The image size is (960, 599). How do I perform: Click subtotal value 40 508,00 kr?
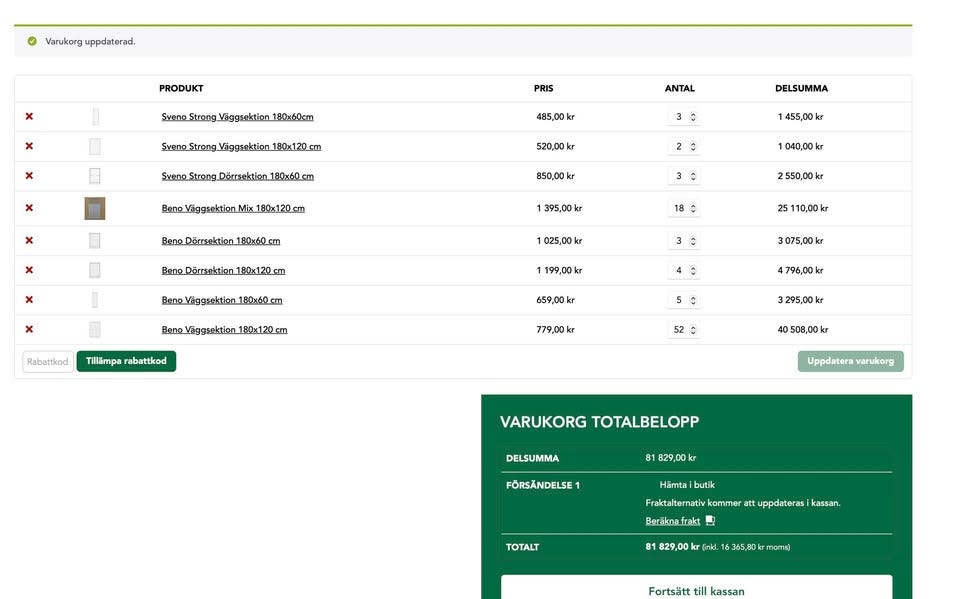click(x=803, y=330)
